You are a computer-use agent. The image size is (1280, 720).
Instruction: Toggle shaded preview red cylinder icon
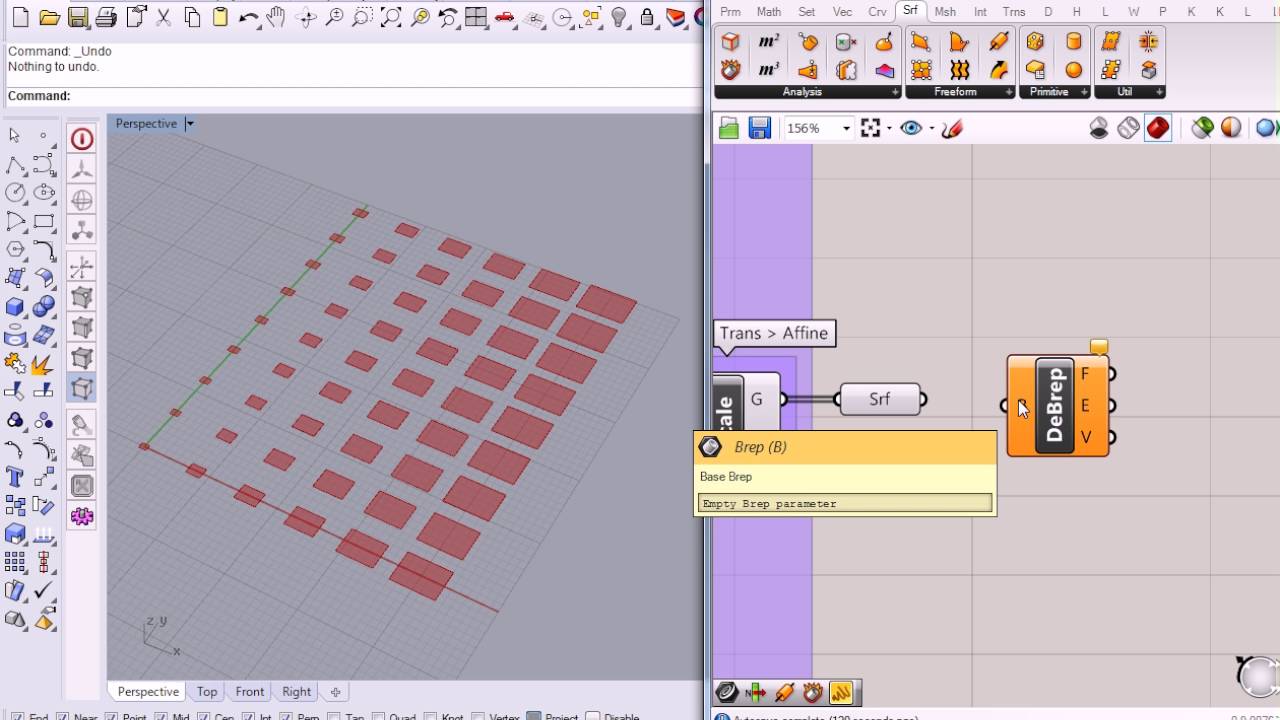(1157, 128)
